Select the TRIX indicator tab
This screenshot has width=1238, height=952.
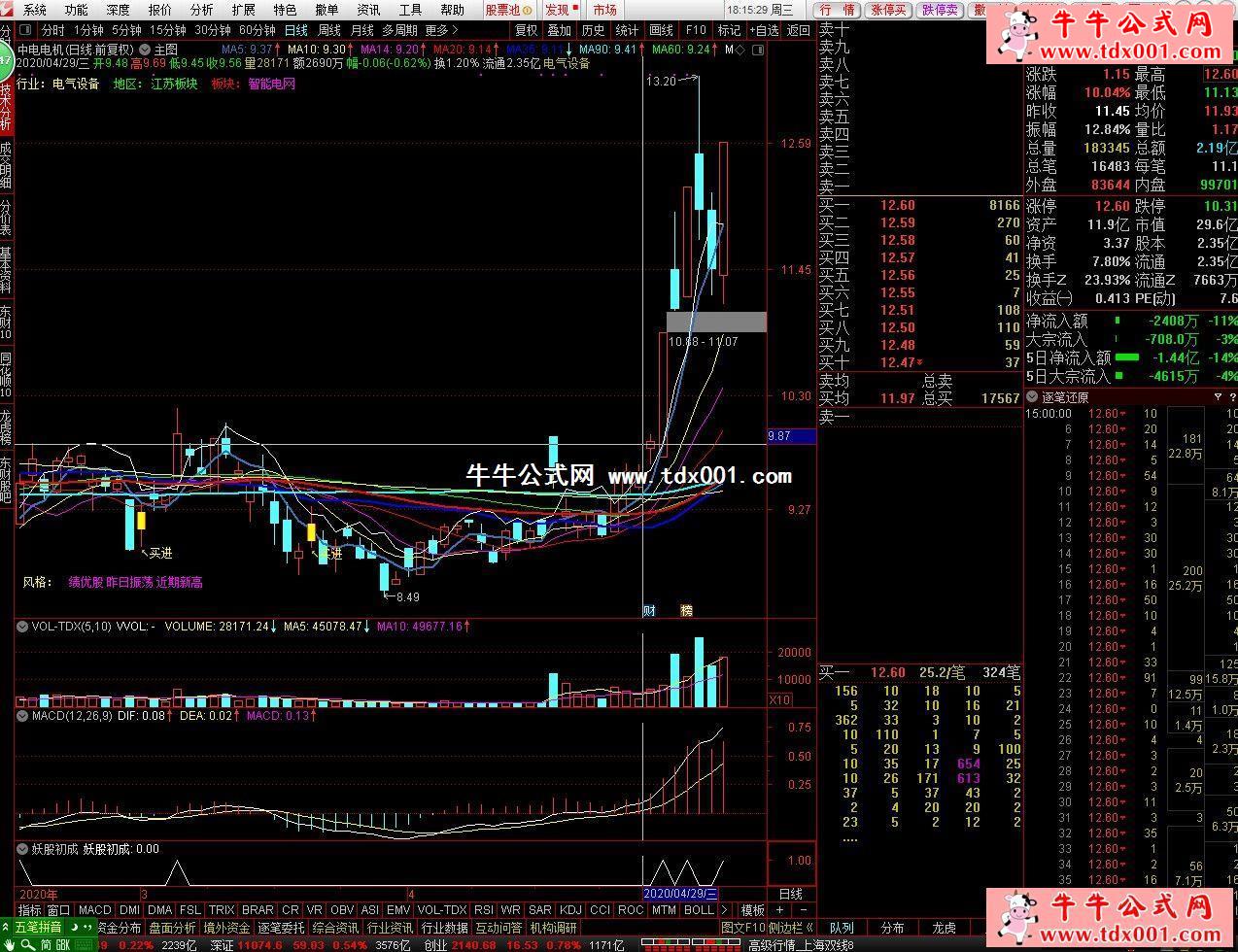pyautogui.click(x=221, y=910)
